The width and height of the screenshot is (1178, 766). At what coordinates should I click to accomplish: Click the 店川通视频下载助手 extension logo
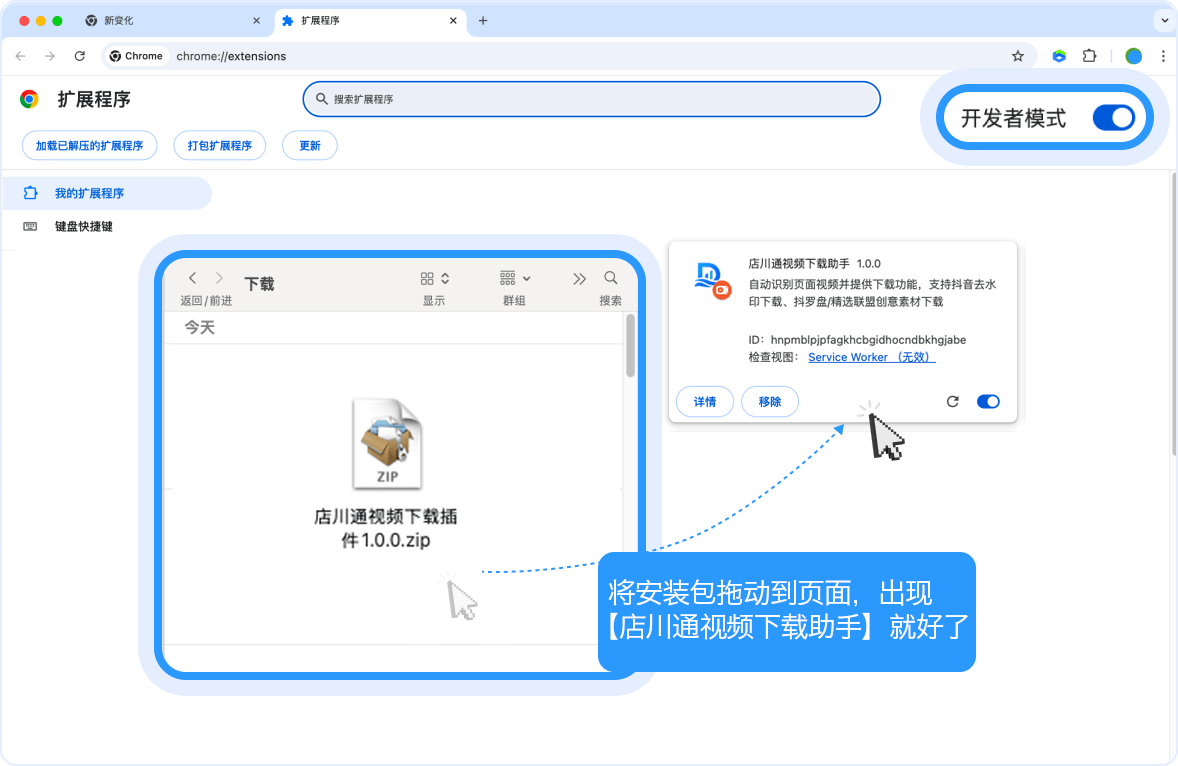(x=712, y=280)
